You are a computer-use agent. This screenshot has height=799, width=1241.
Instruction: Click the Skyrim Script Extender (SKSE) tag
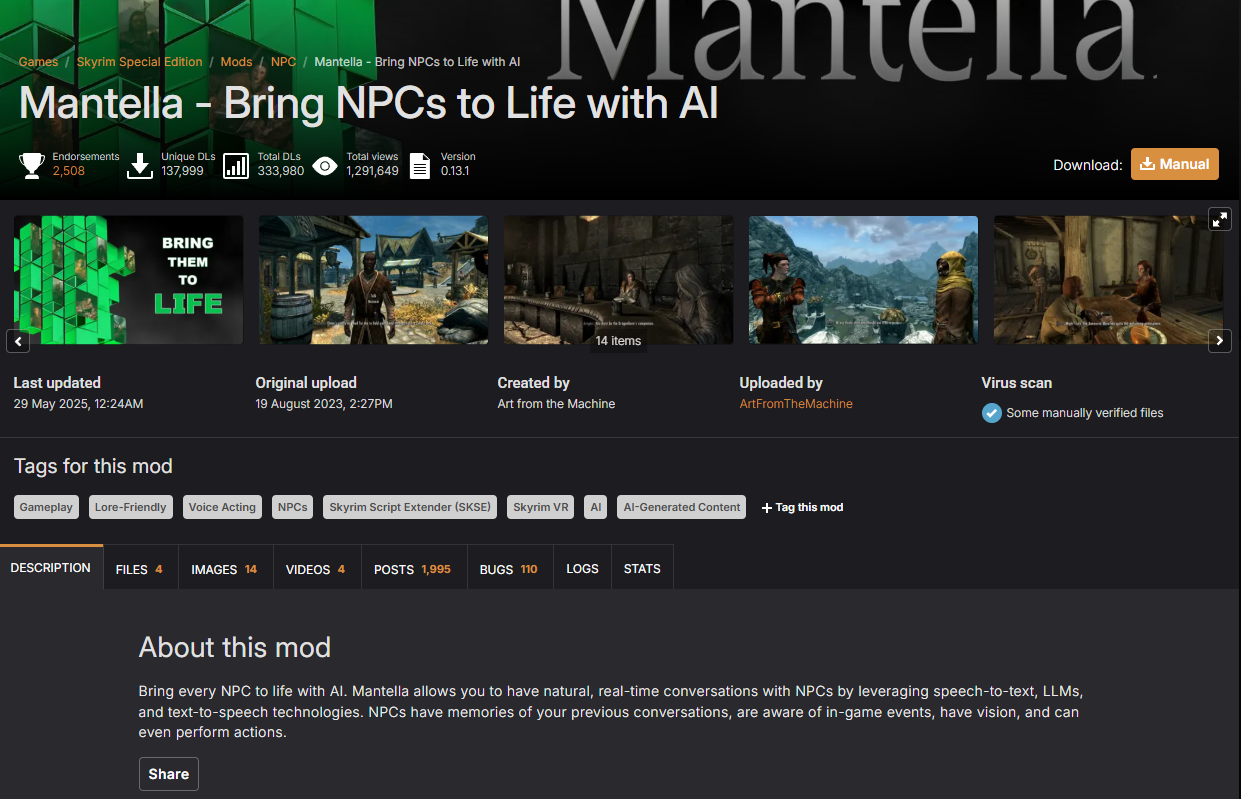pos(410,507)
